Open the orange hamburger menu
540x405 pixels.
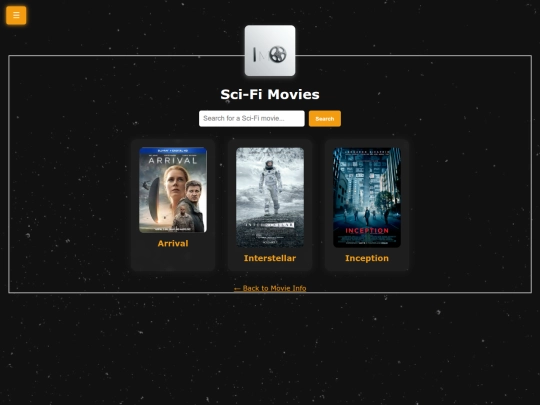(x=16, y=15)
